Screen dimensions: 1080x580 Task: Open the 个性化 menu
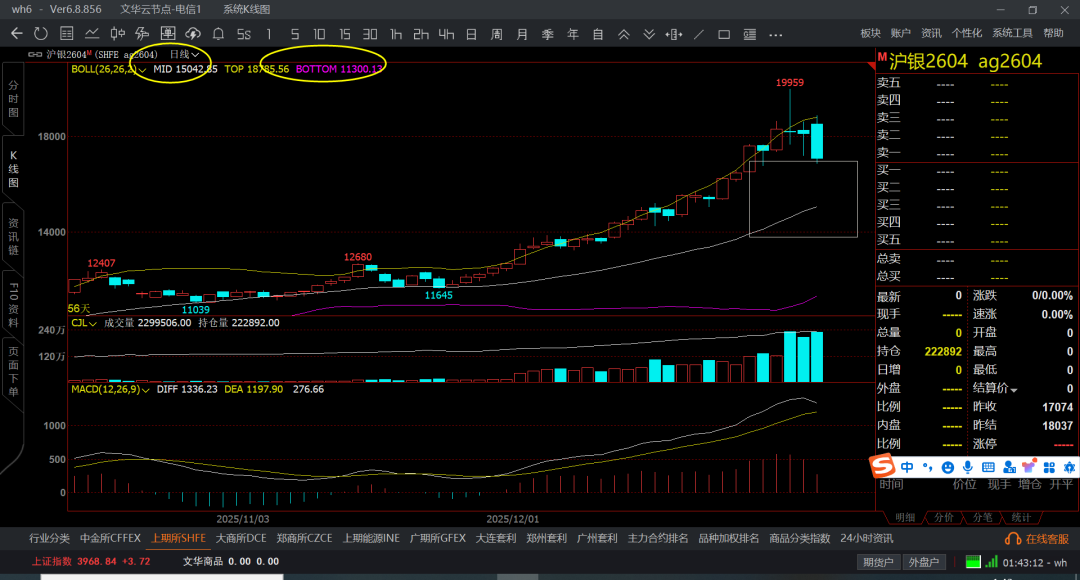966,33
